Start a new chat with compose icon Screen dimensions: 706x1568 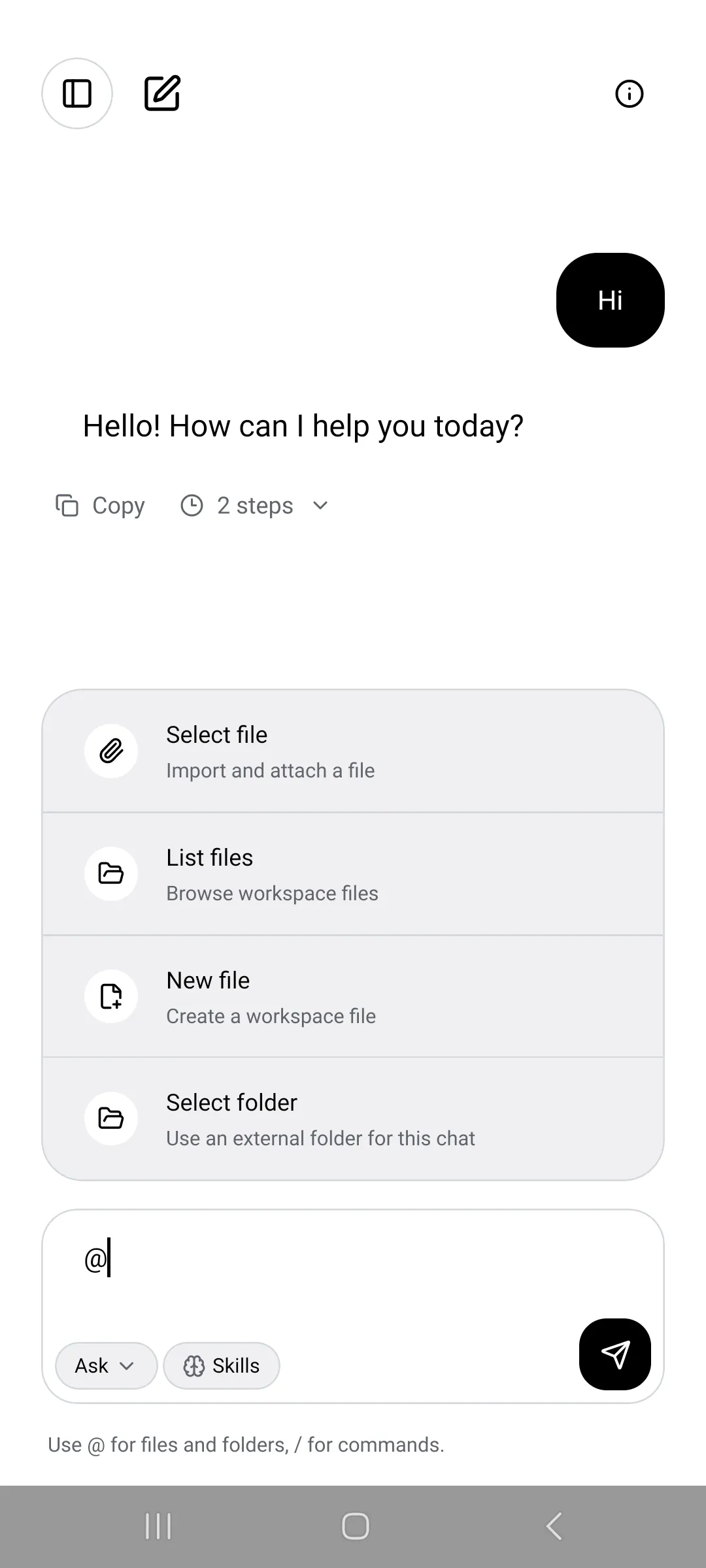coord(162,93)
